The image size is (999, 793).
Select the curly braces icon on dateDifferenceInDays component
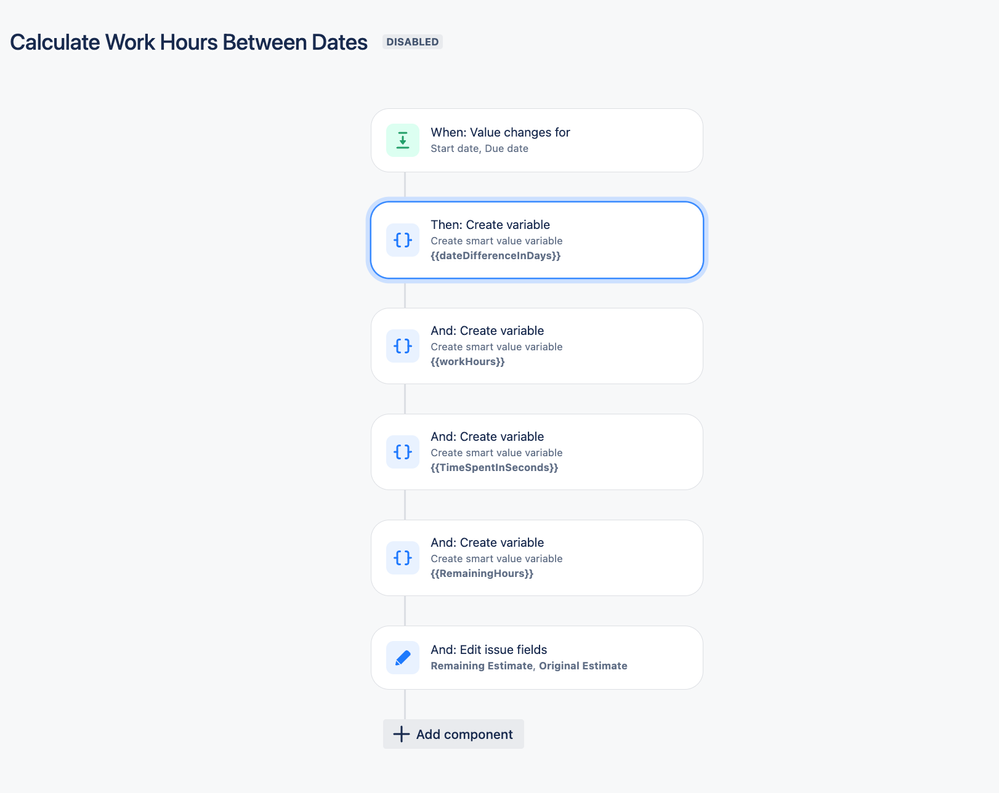coord(402,240)
